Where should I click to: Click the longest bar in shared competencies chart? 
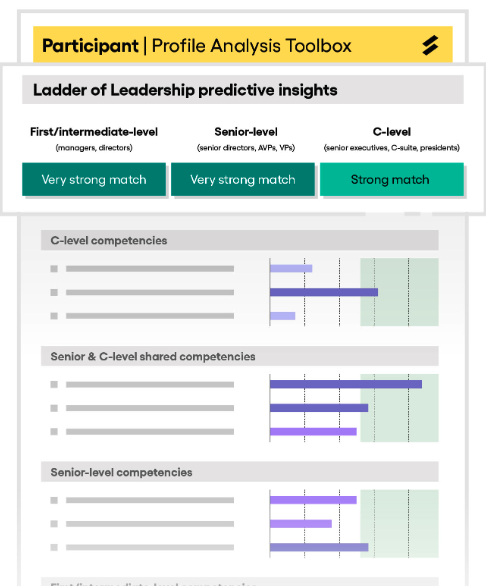point(346,384)
